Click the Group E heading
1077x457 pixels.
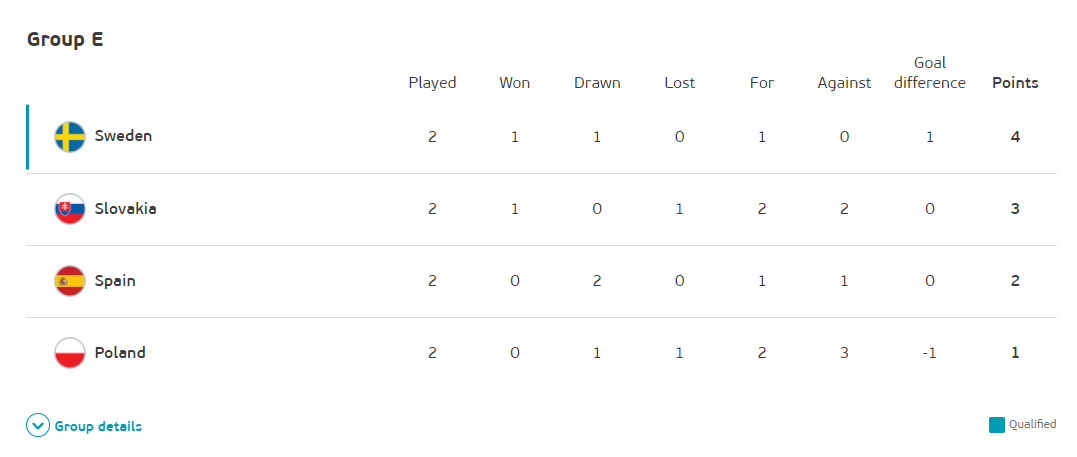coord(65,40)
